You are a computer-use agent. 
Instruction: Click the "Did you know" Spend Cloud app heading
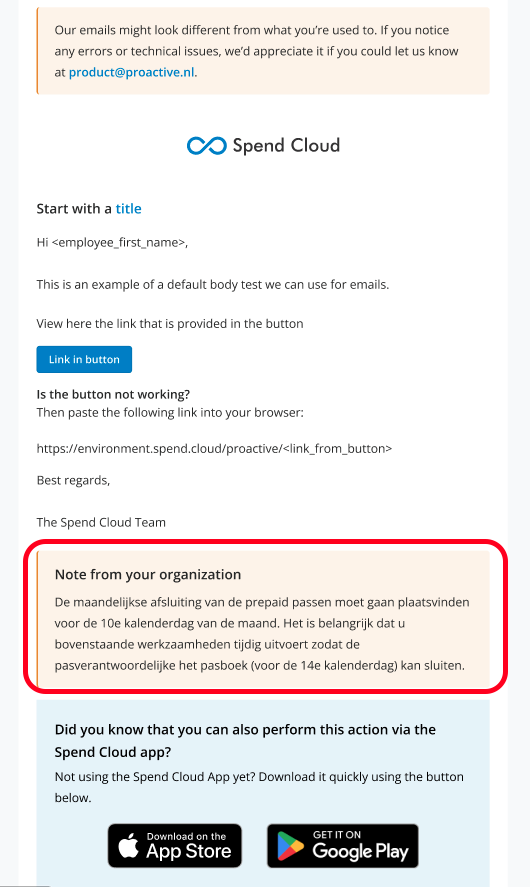[245, 740]
